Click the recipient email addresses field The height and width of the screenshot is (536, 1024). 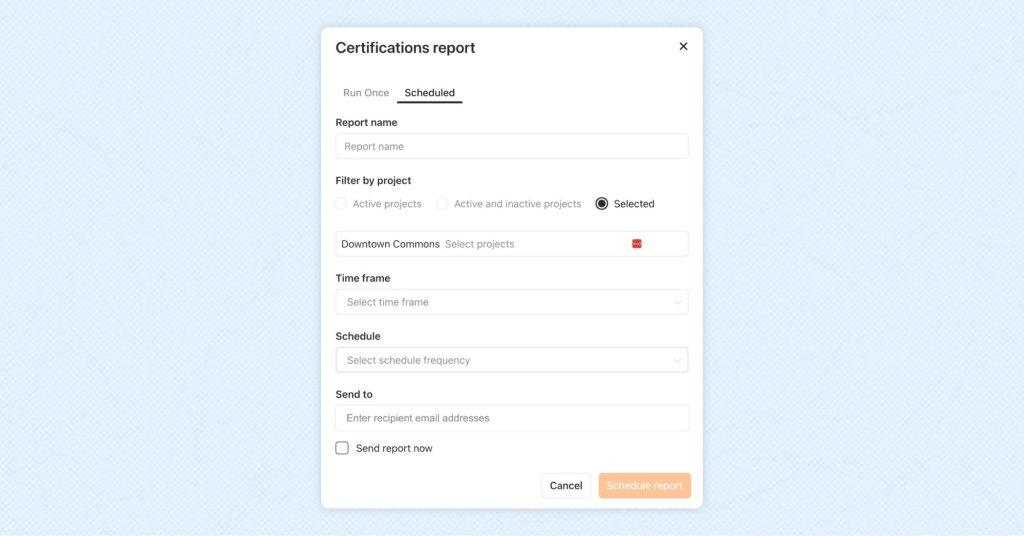(x=511, y=418)
